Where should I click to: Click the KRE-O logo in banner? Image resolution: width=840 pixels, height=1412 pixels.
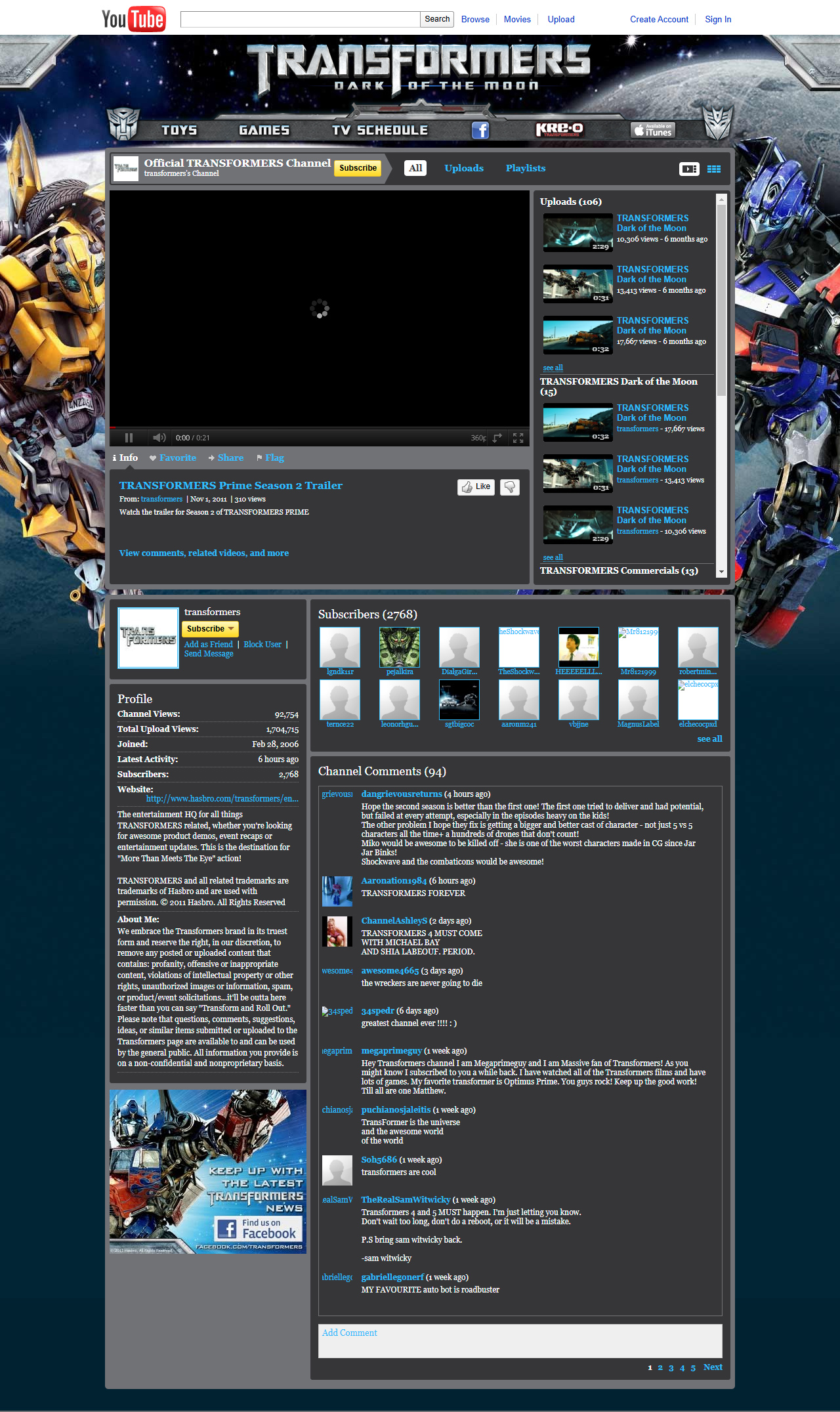(x=559, y=129)
